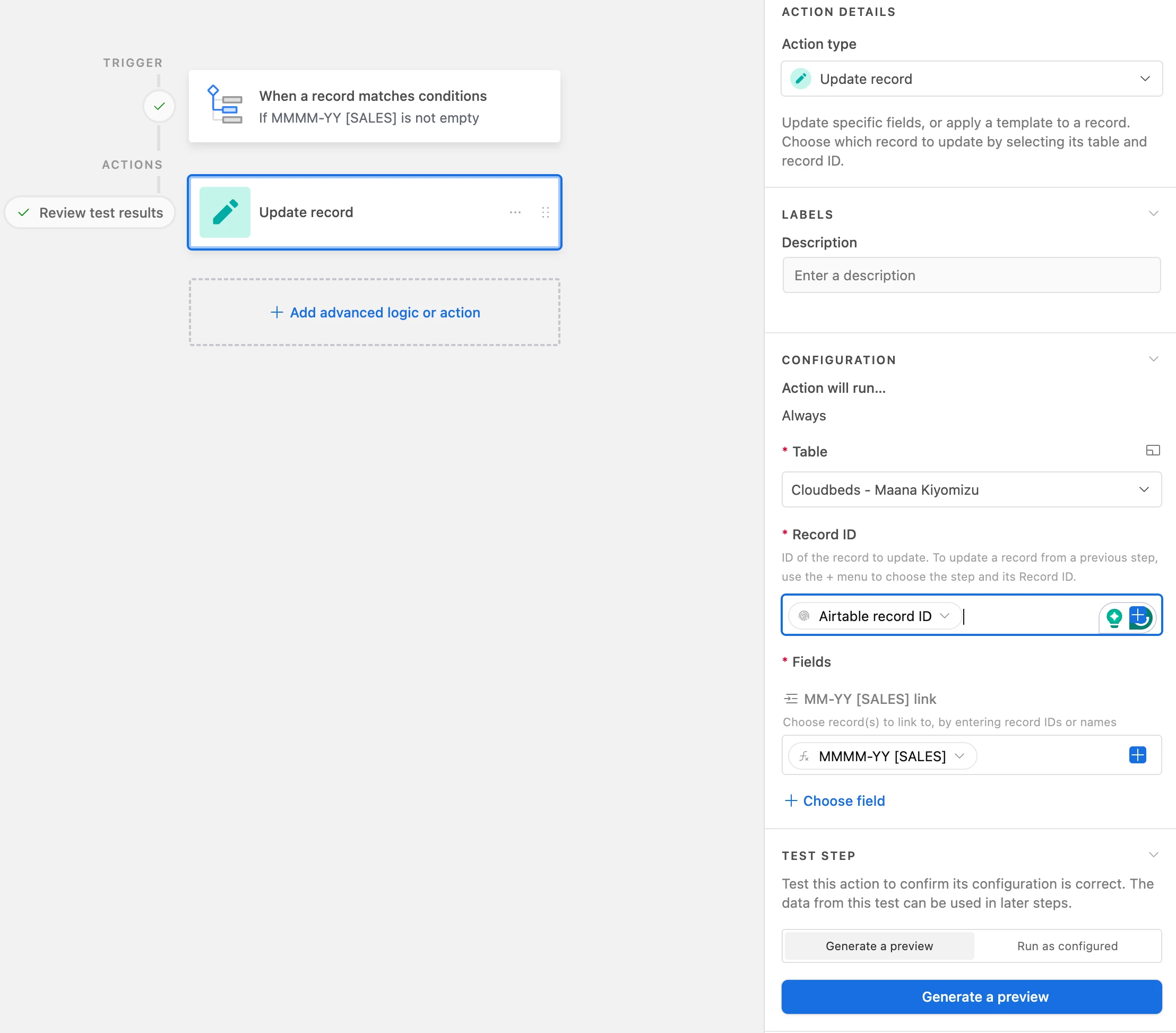Click the blue Generate a preview button
Screen dimensions: 1176x1033
pos(971,997)
